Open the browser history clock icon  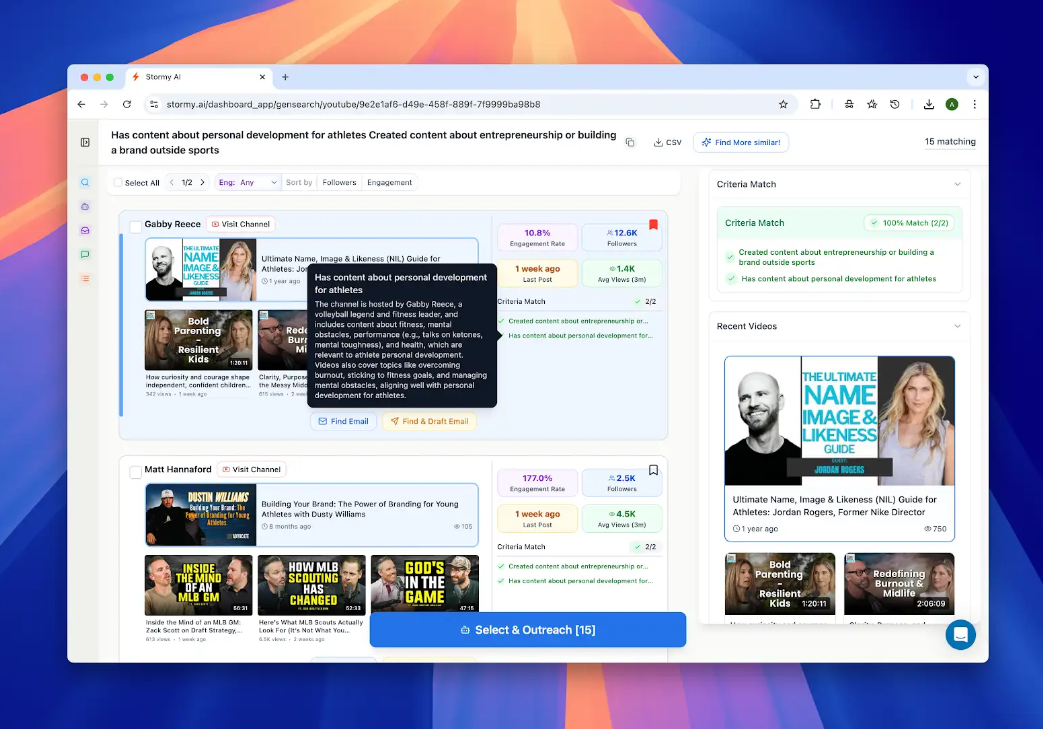[x=895, y=104]
